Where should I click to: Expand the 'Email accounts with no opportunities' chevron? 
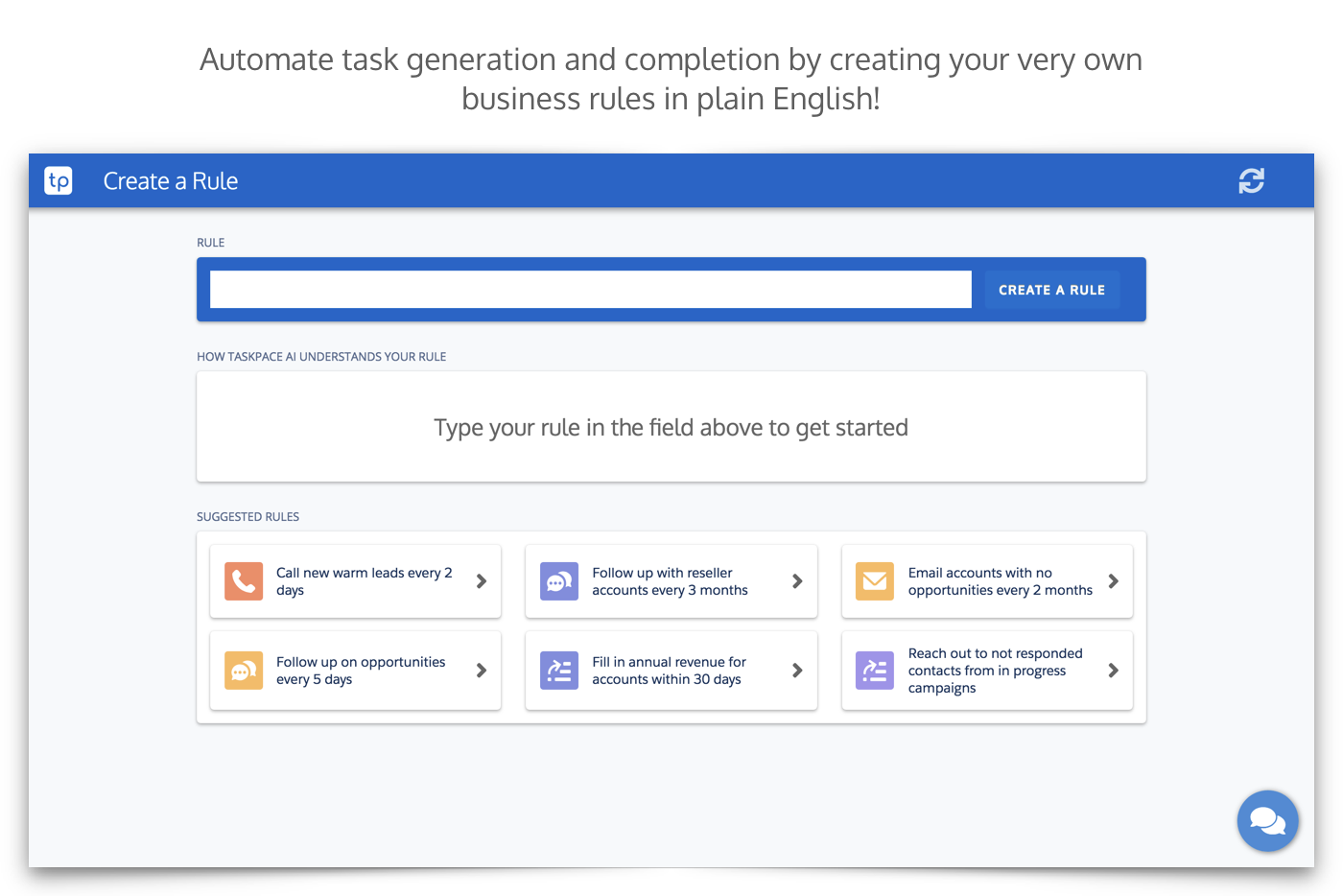click(1113, 581)
